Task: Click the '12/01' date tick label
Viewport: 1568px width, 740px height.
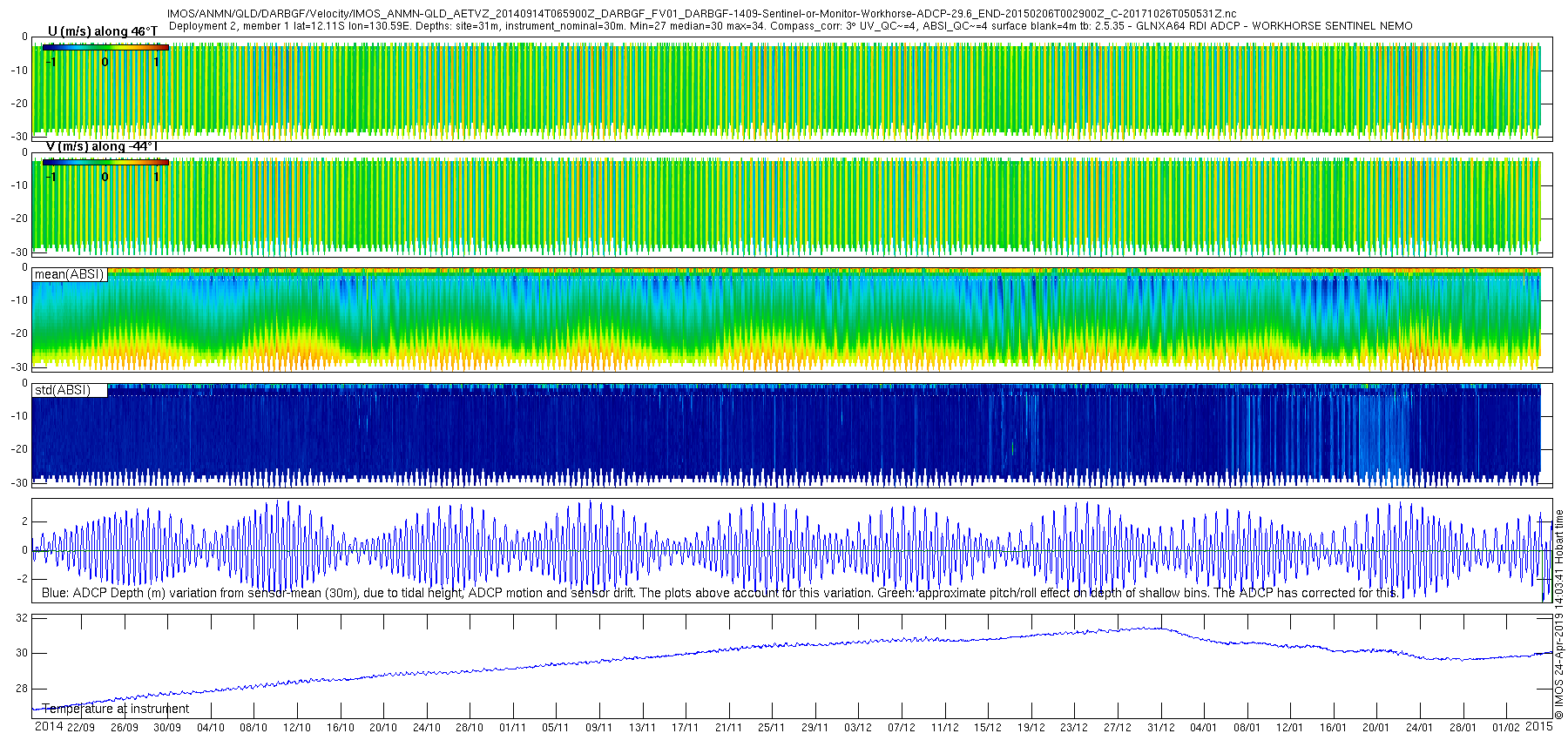Action: click(1290, 728)
